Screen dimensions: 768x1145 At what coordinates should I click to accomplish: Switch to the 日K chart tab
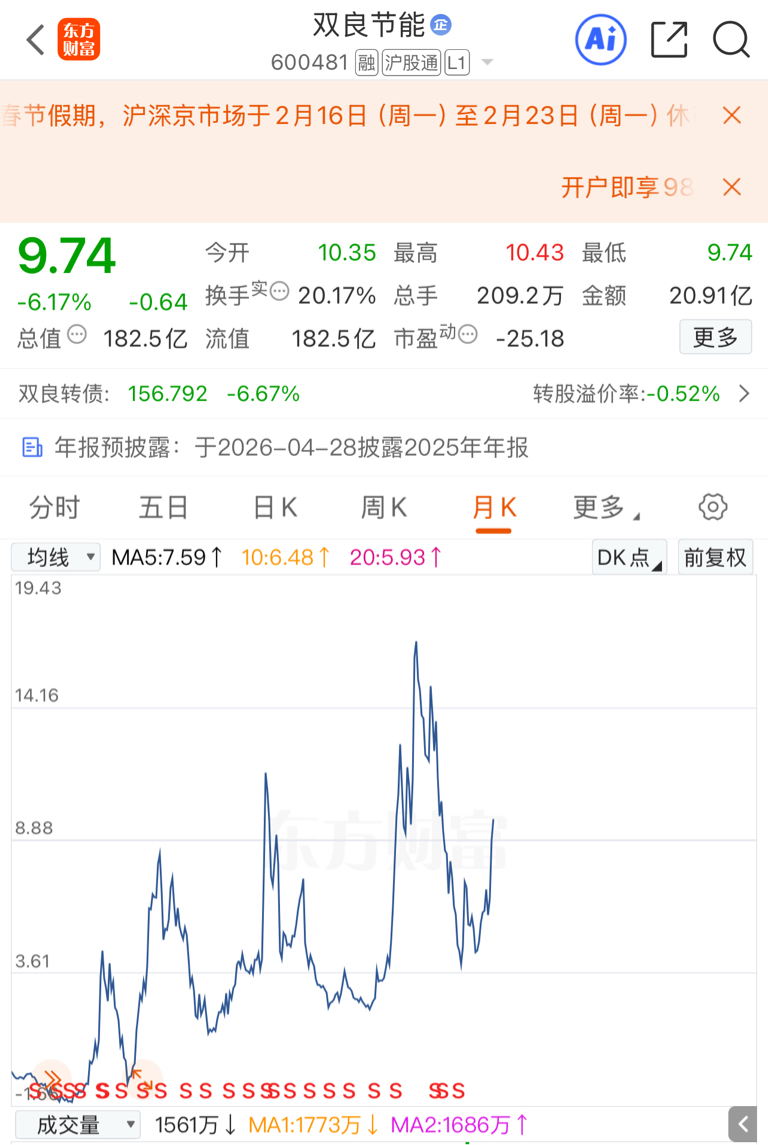pyautogui.click(x=274, y=508)
